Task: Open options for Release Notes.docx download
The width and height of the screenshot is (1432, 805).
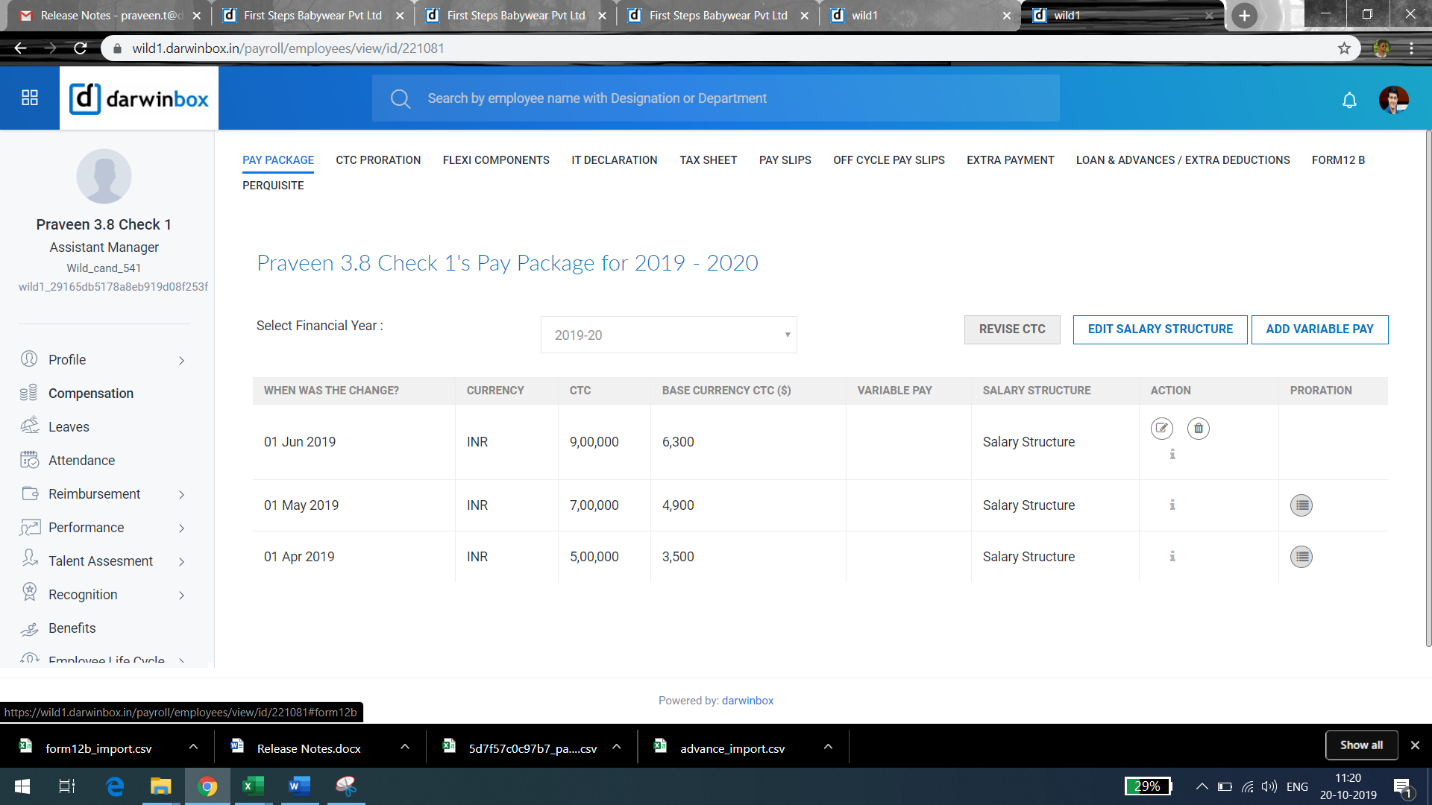Action: click(405, 747)
